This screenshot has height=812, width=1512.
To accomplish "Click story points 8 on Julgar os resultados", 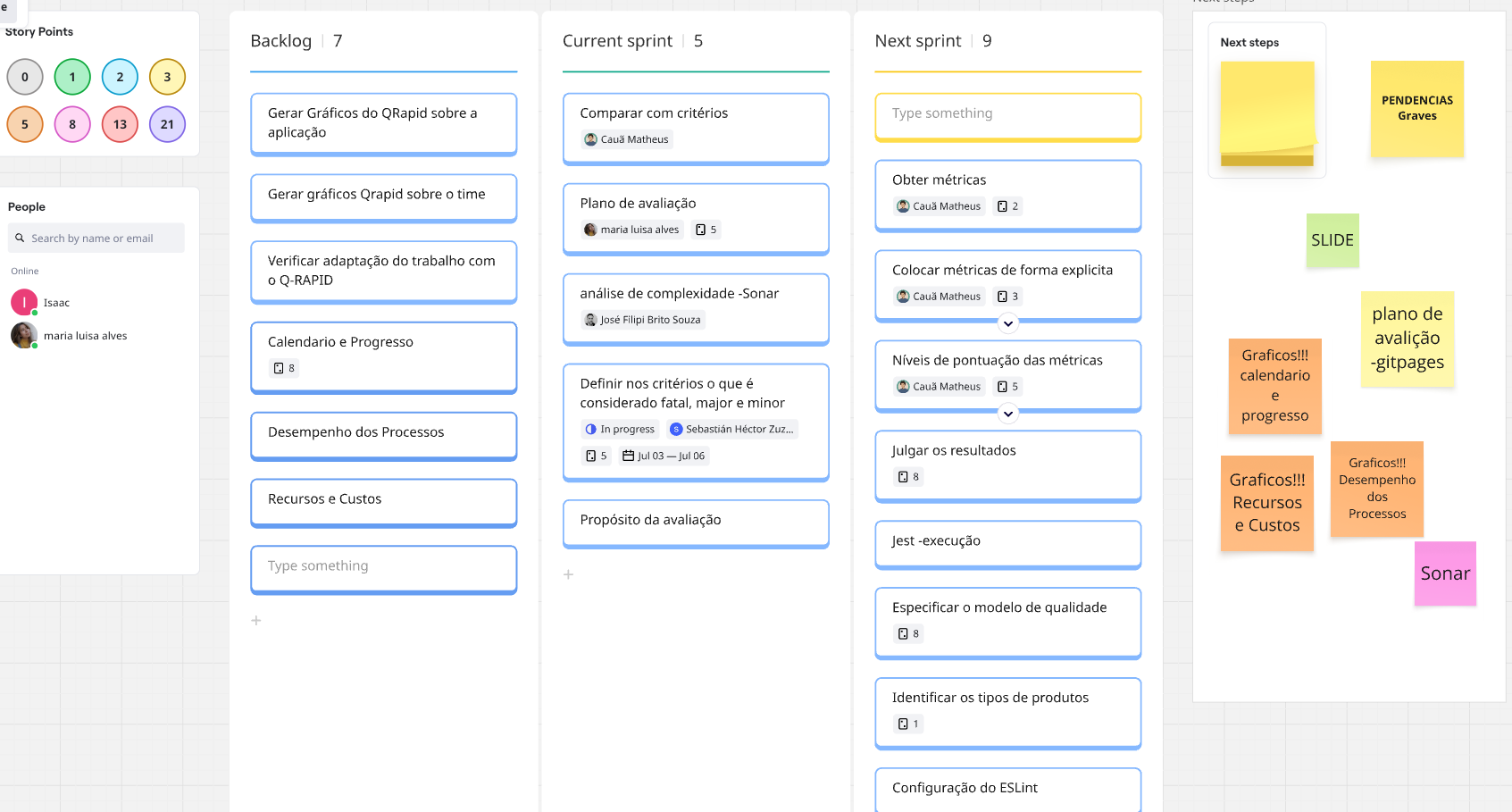I will (x=908, y=477).
